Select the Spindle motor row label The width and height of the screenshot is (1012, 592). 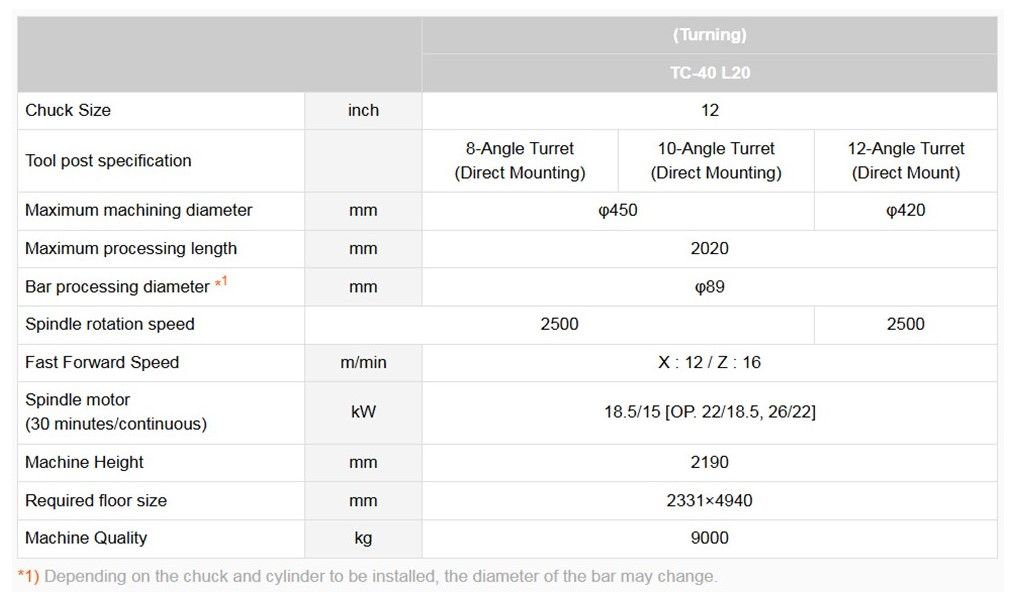tap(115, 411)
